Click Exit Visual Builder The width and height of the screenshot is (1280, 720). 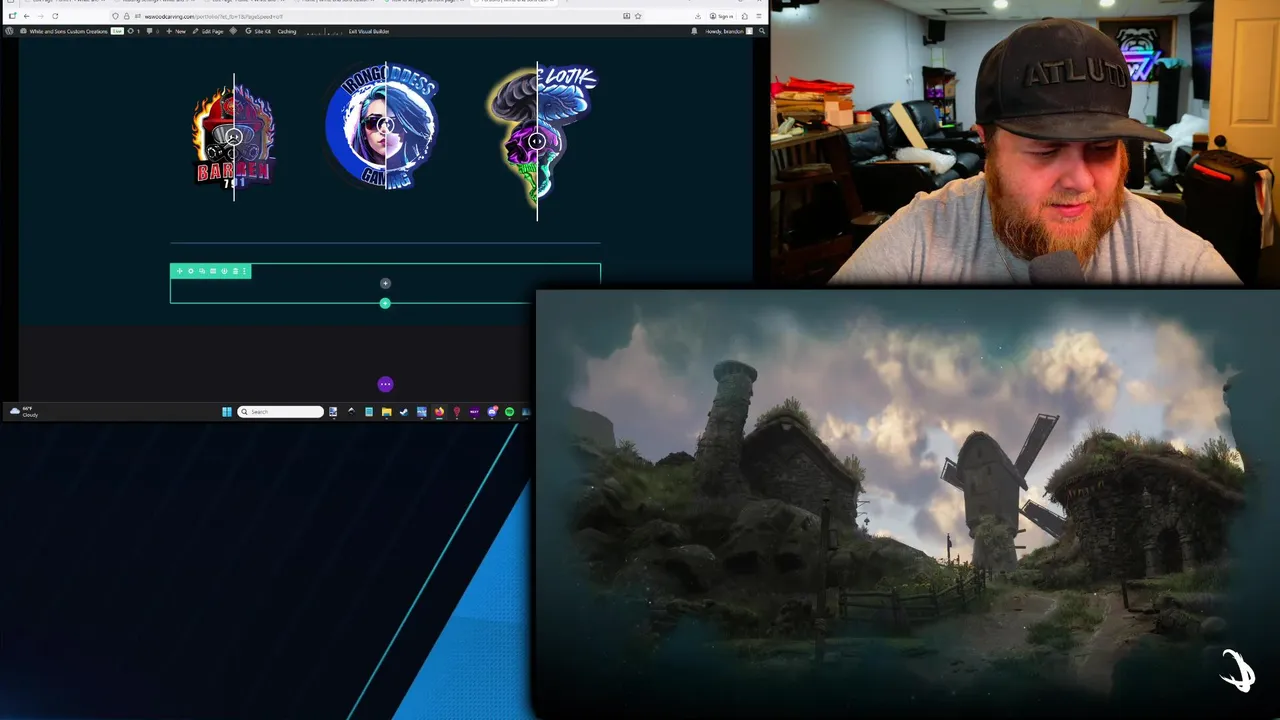[x=369, y=31]
